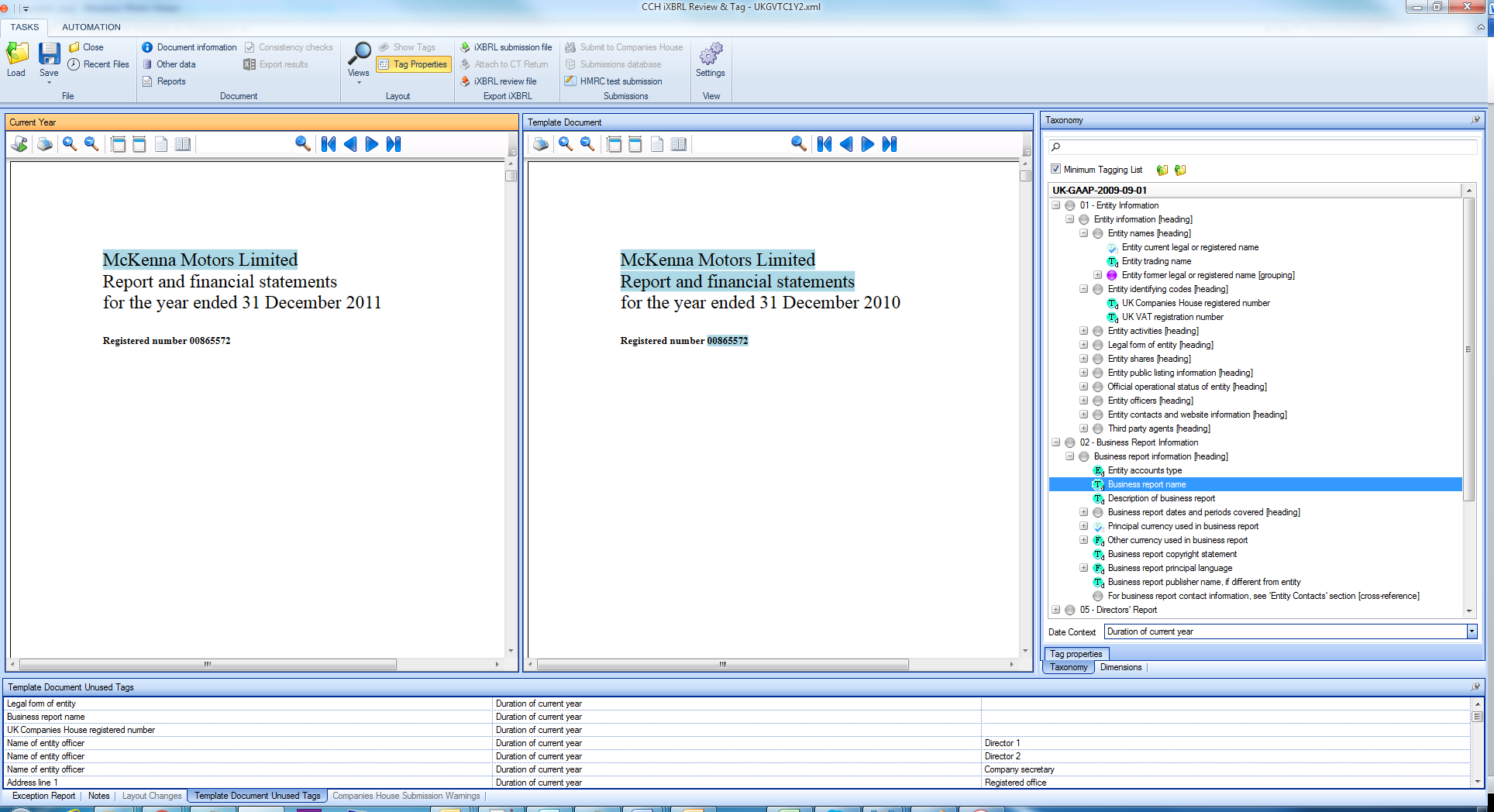Click Submissions database
1494x812 pixels.
(x=613, y=64)
